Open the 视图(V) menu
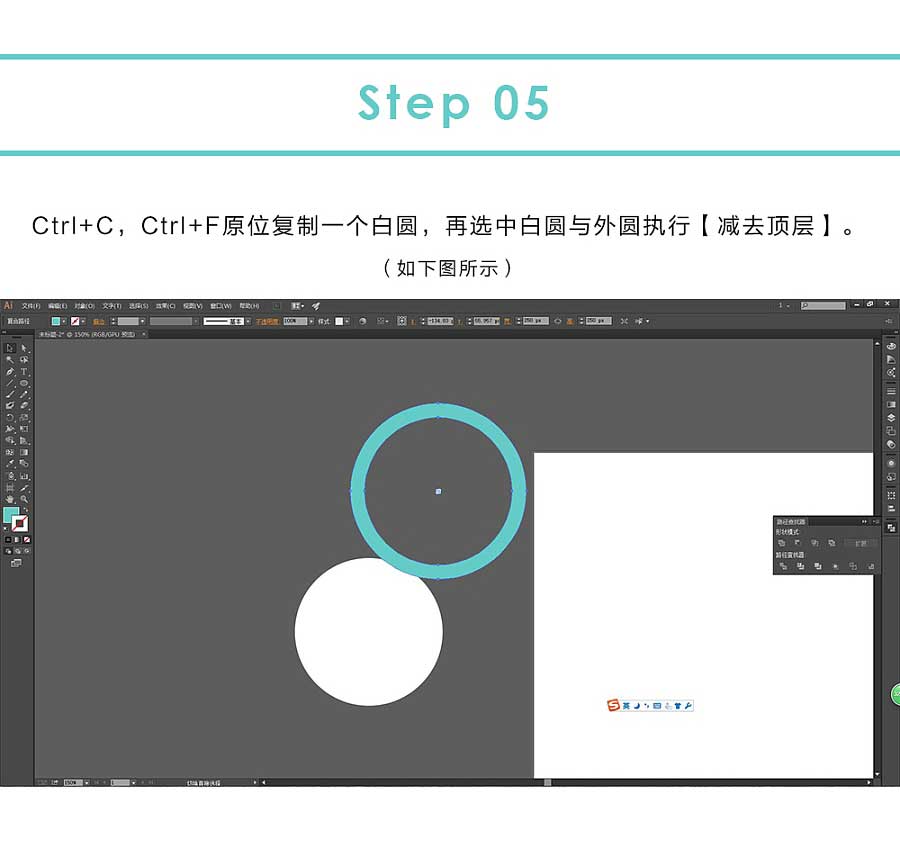The height and width of the screenshot is (865, 900). [192, 306]
